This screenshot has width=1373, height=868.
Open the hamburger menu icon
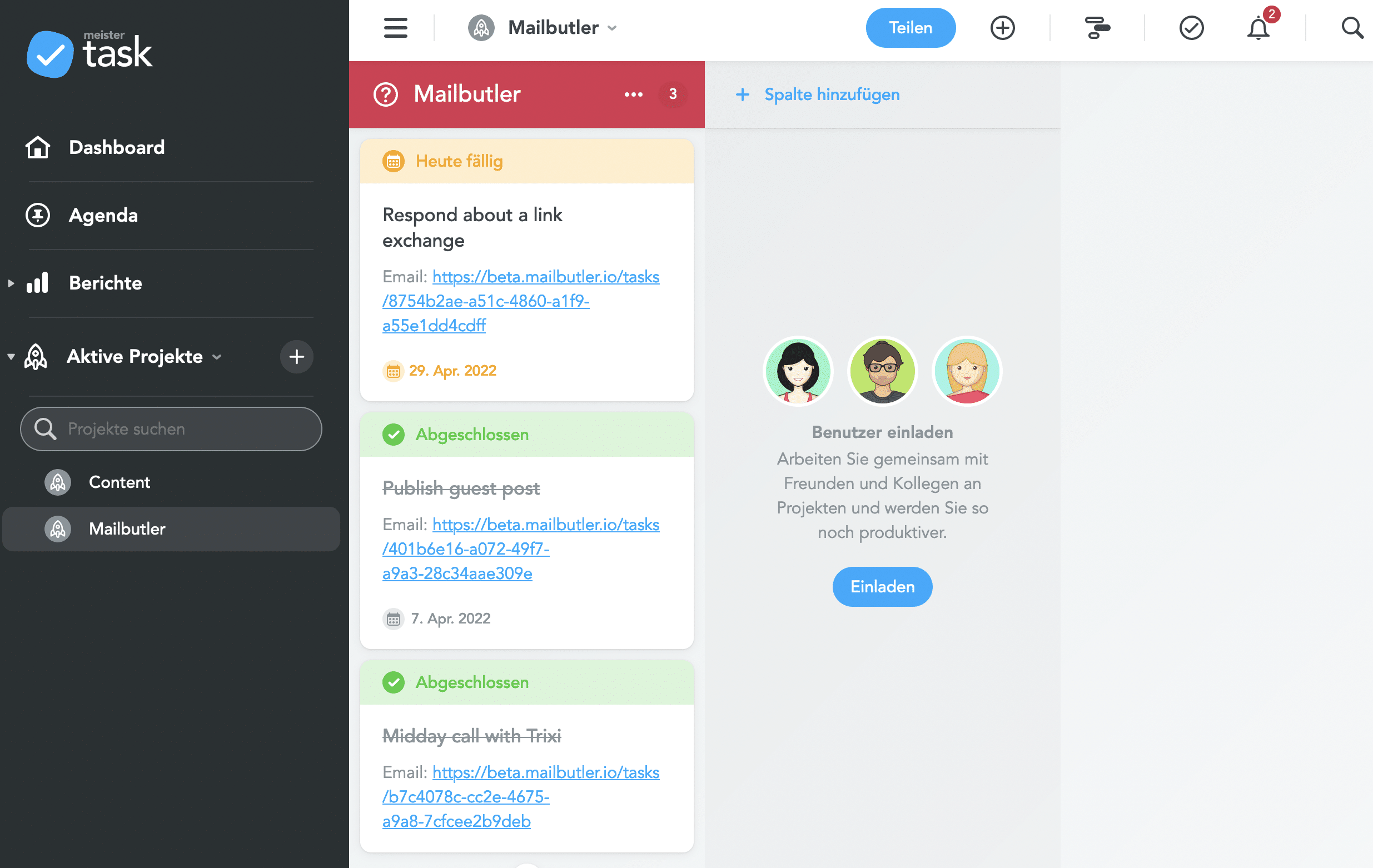(x=395, y=27)
